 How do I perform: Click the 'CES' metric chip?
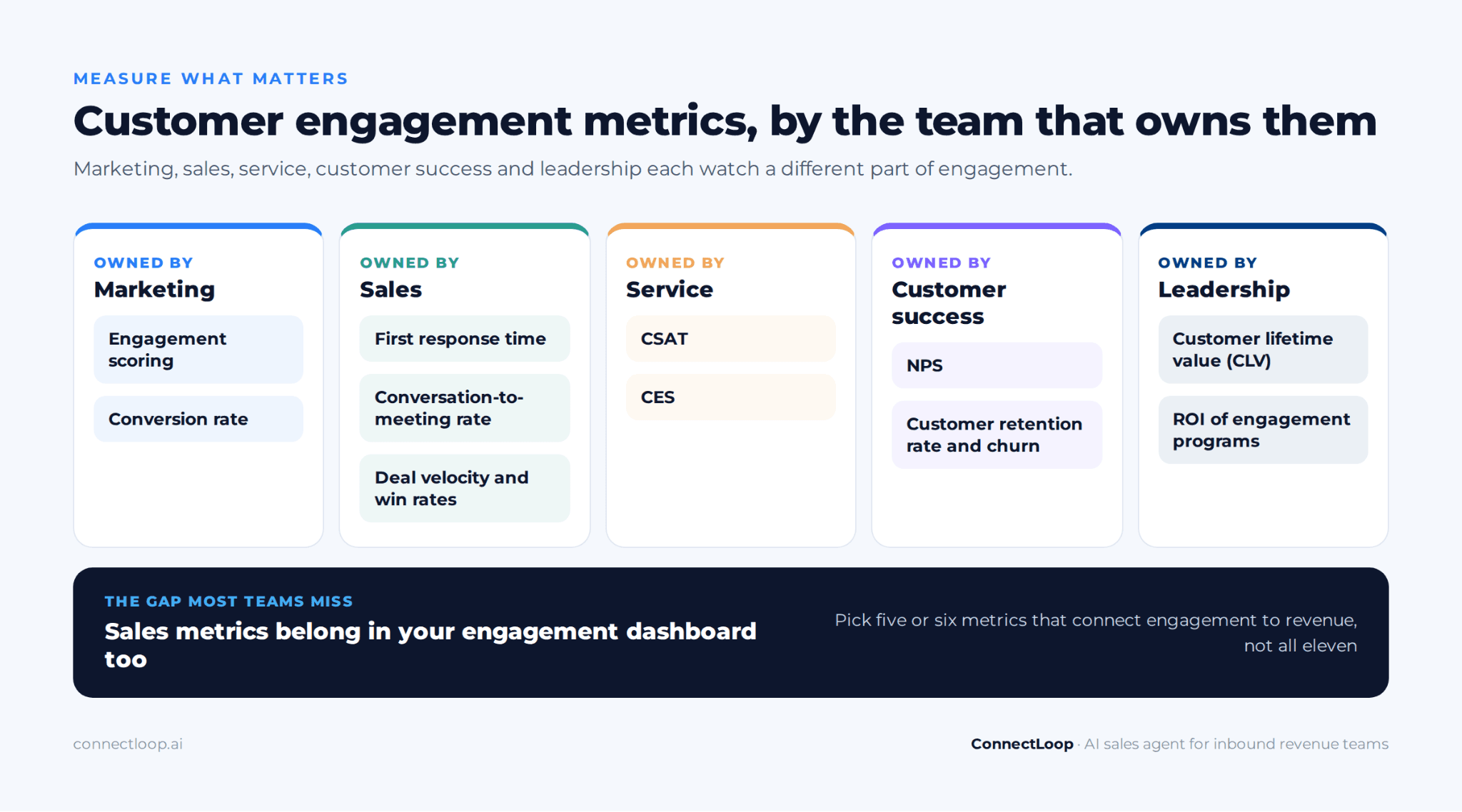(x=731, y=397)
